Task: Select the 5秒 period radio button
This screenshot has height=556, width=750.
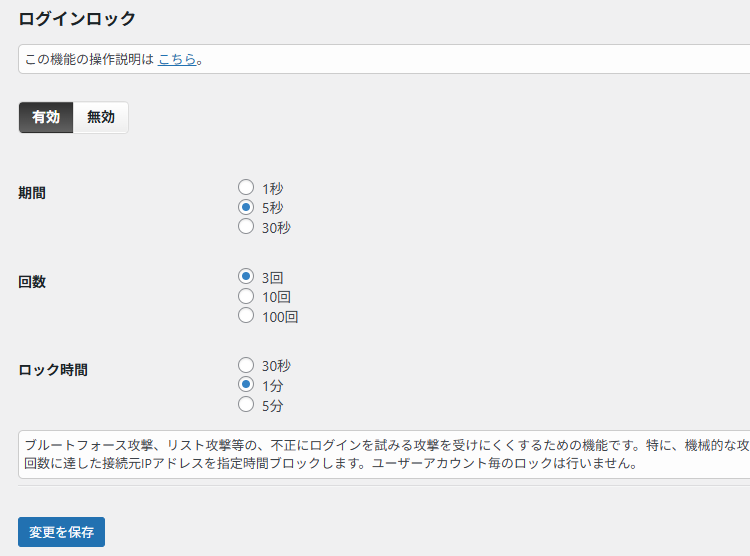Action: tap(246, 207)
